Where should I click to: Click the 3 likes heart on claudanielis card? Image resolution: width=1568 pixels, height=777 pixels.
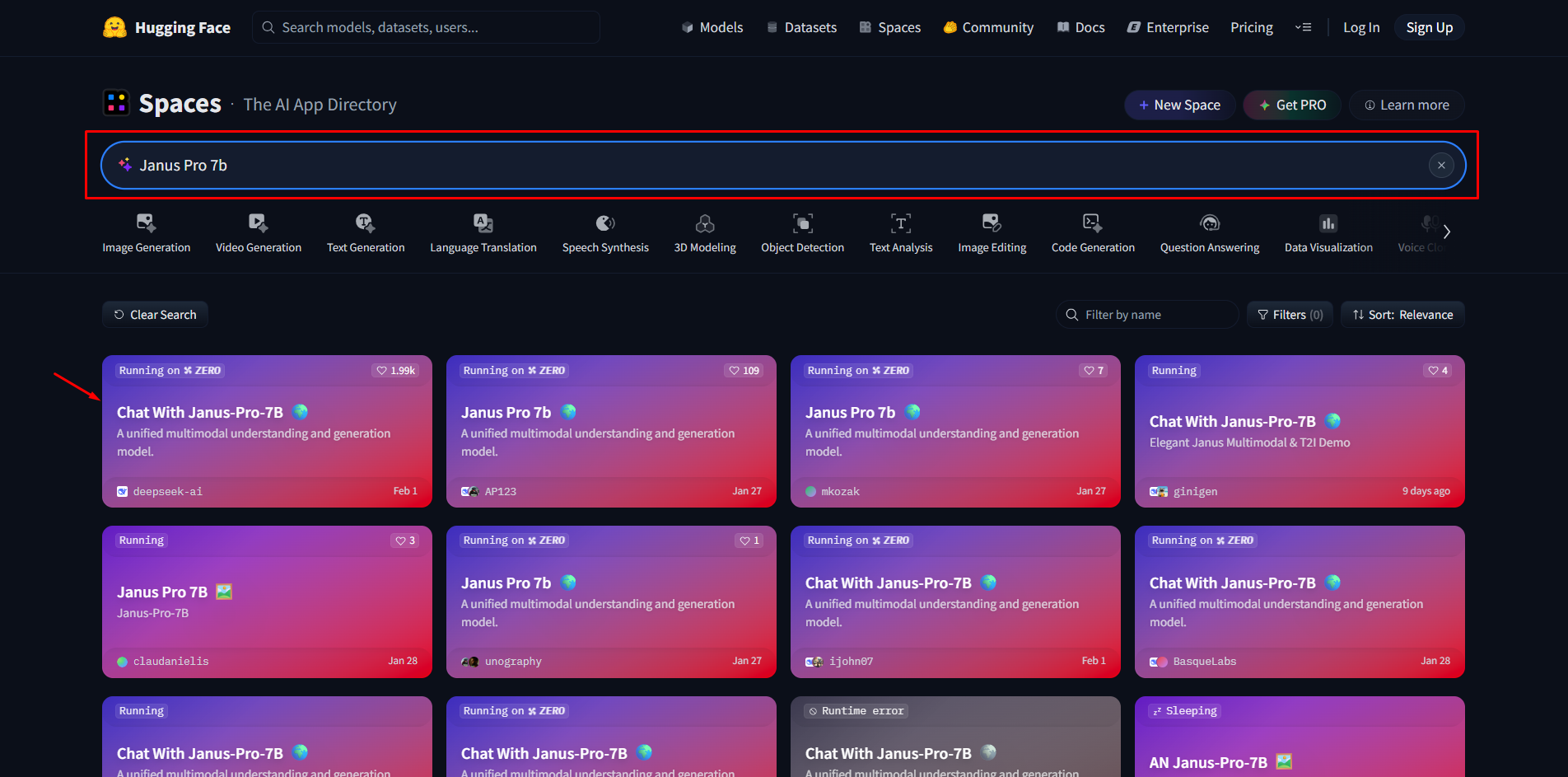pos(400,541)
